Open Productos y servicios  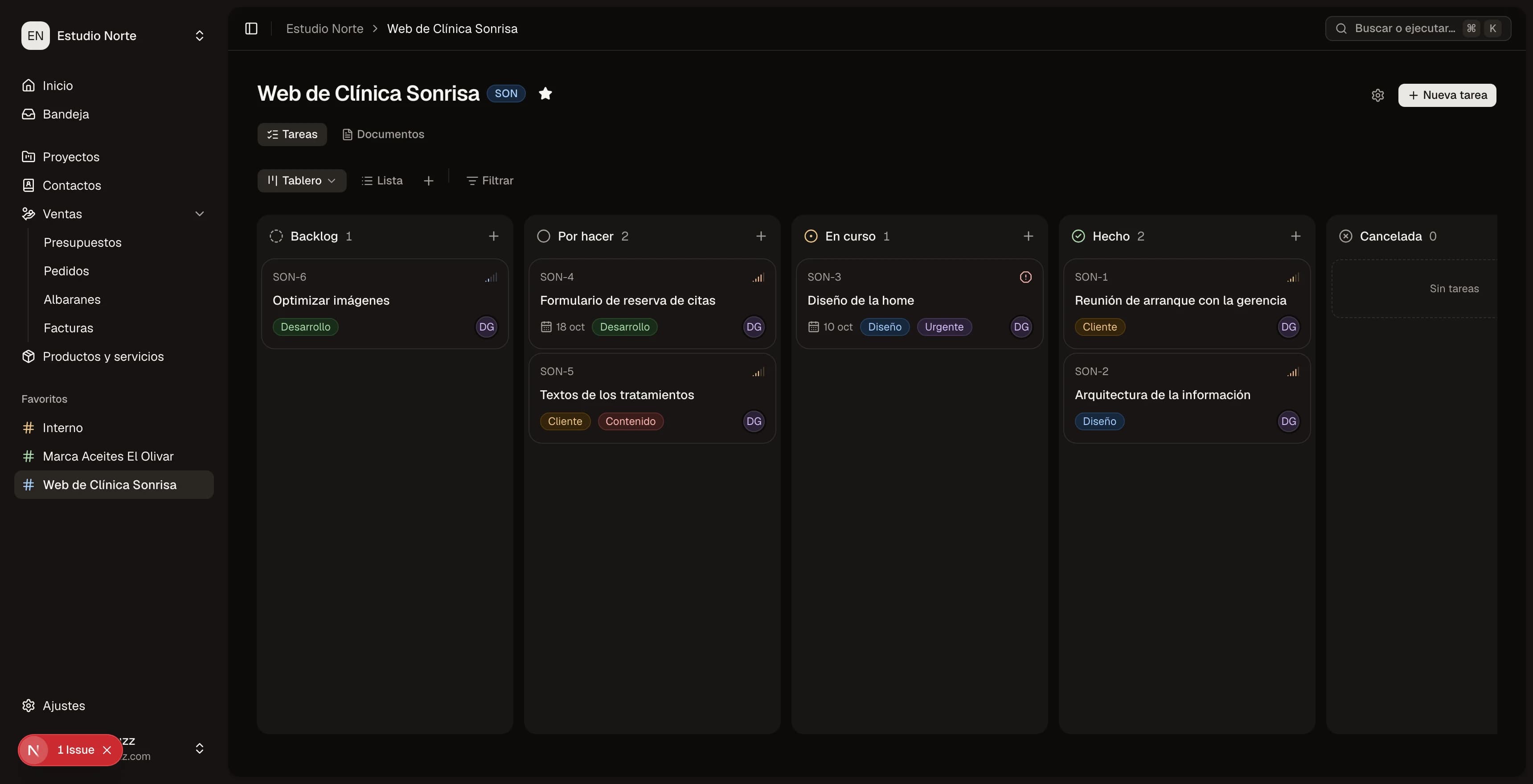point(114,357)
